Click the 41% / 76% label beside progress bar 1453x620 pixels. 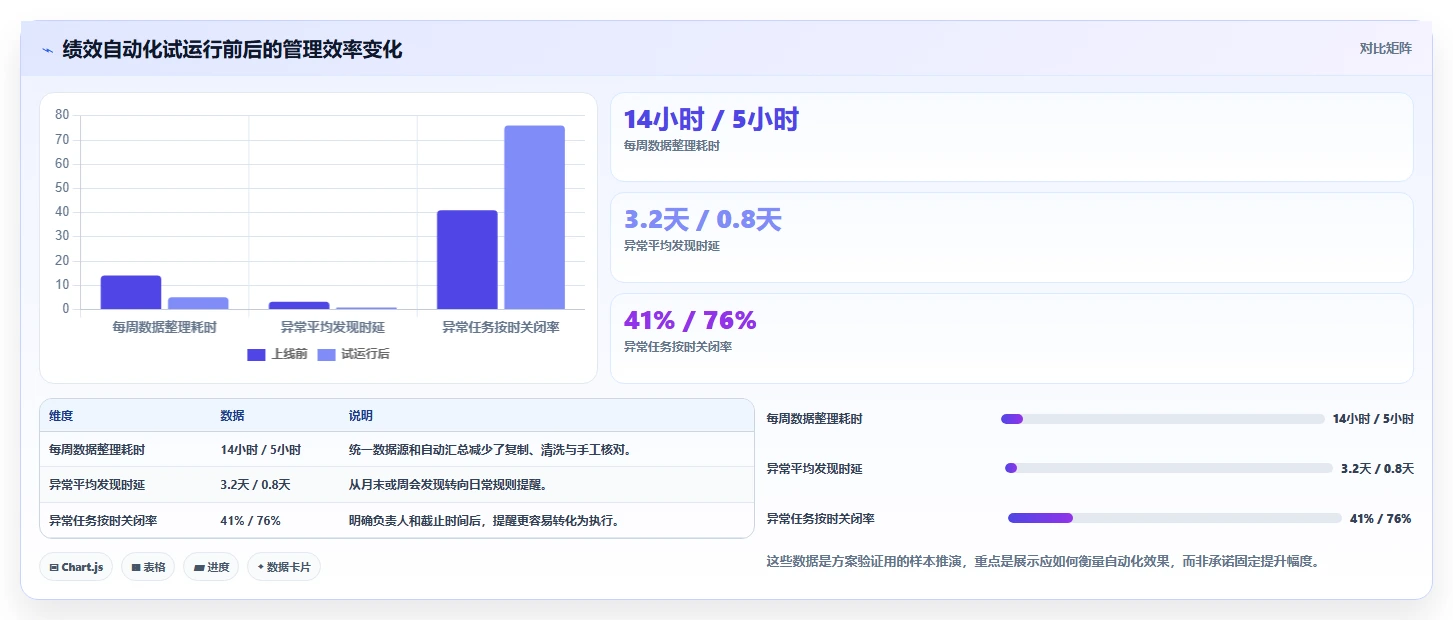(1380, 519)
